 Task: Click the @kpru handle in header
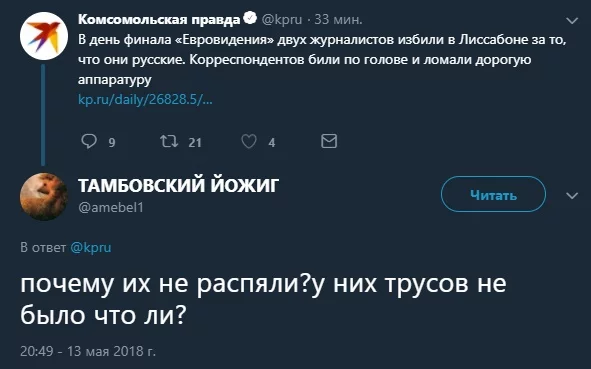pos(282,19)
